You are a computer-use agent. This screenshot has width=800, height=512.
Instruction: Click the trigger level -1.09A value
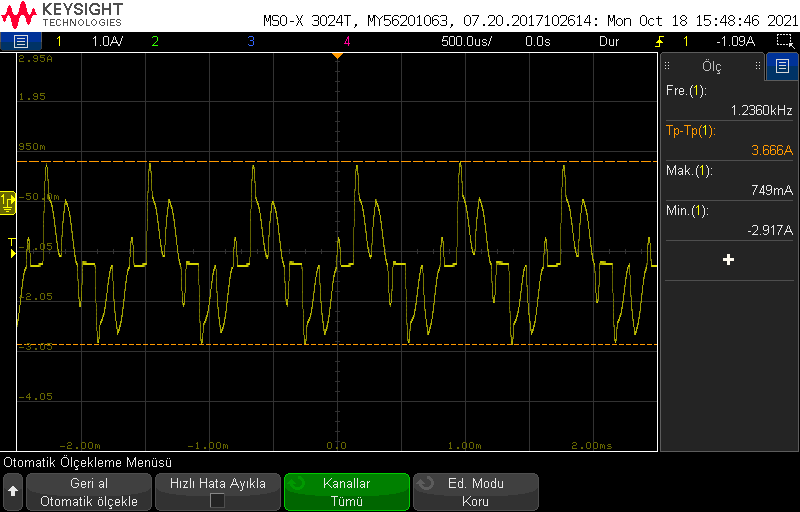click(735, 42)
